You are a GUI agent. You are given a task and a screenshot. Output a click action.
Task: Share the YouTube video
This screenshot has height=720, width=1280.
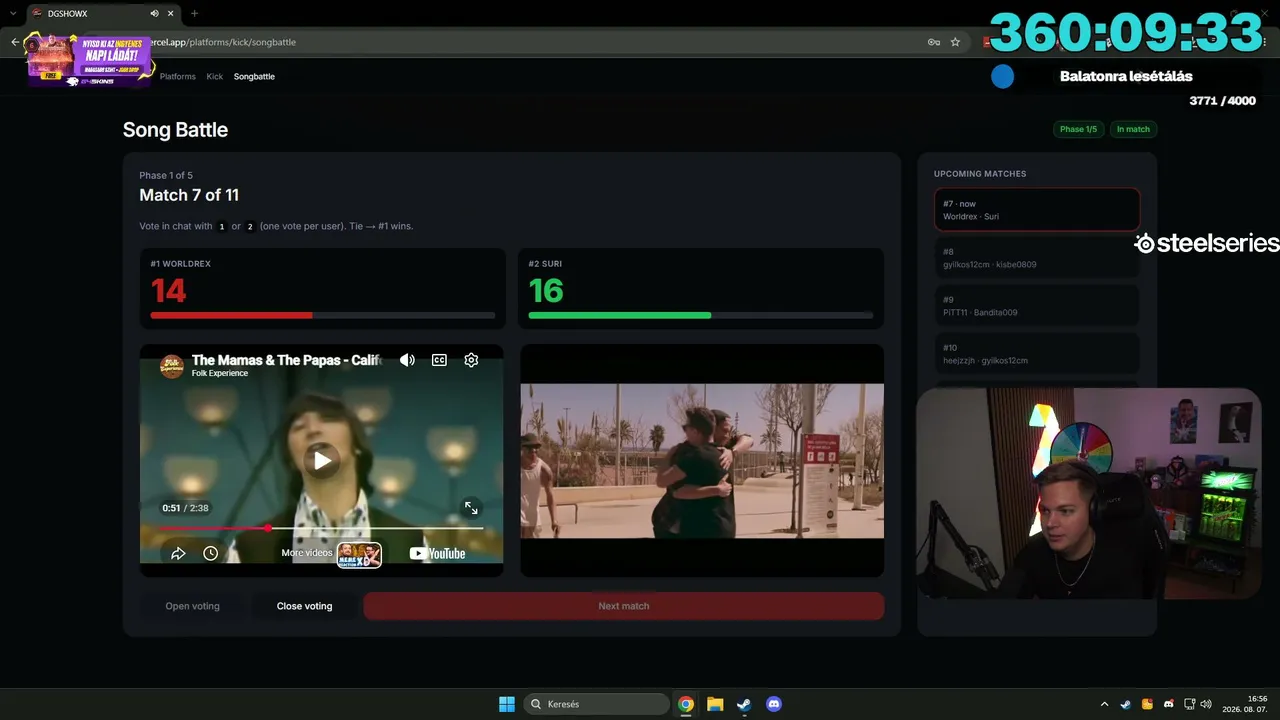178,553
